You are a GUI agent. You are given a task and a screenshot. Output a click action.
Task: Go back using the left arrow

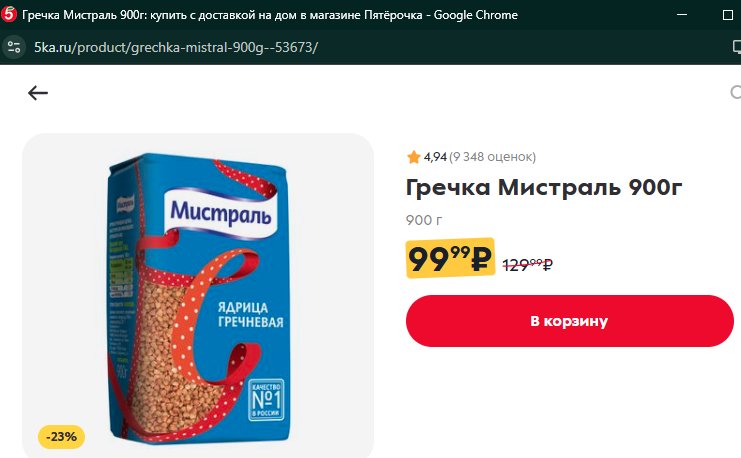(38, 93)
